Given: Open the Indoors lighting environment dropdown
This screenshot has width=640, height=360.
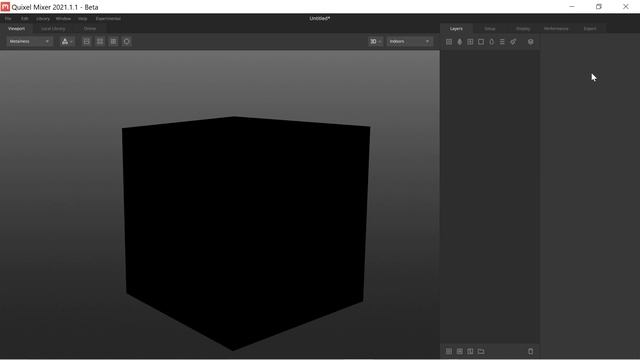Looking at the screenshot, I should [409, 42].
